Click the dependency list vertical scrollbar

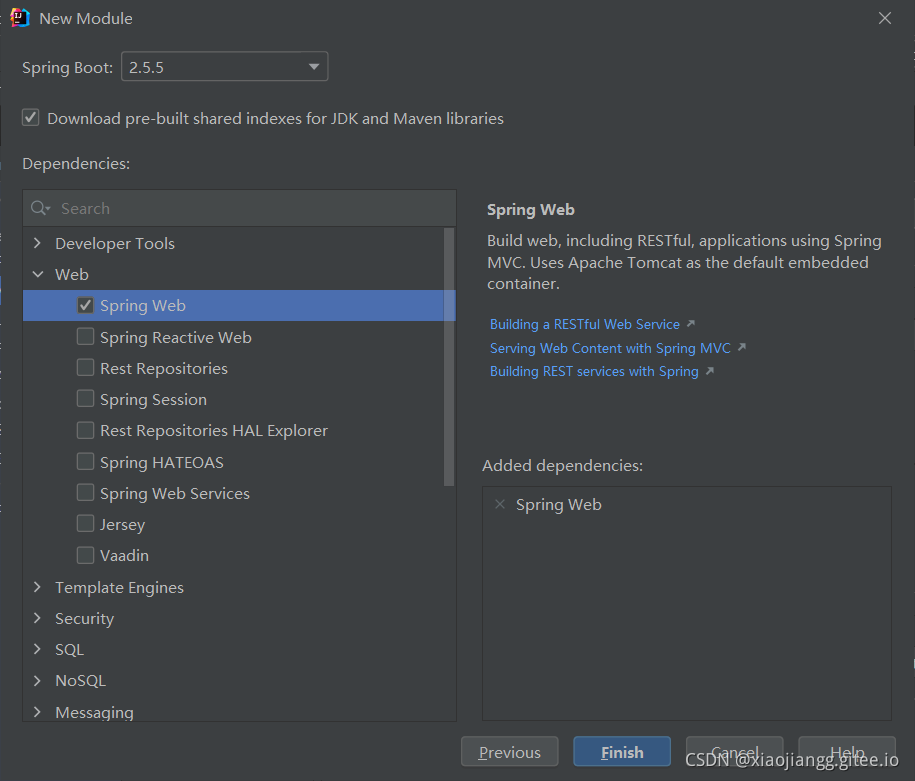(449, 357)
